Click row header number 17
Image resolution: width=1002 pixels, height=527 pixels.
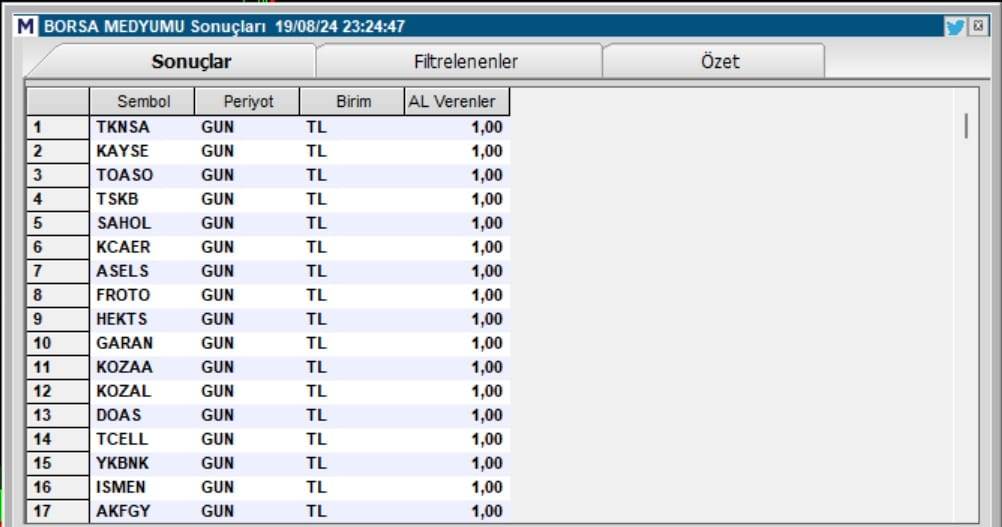[58, 511]
